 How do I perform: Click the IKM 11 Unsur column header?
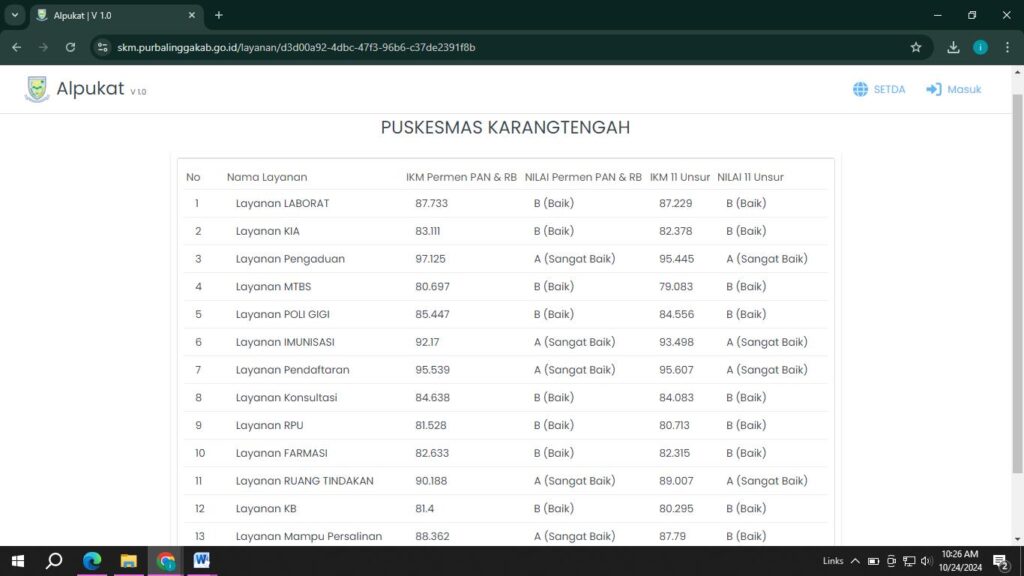click(x=680, y=177)
